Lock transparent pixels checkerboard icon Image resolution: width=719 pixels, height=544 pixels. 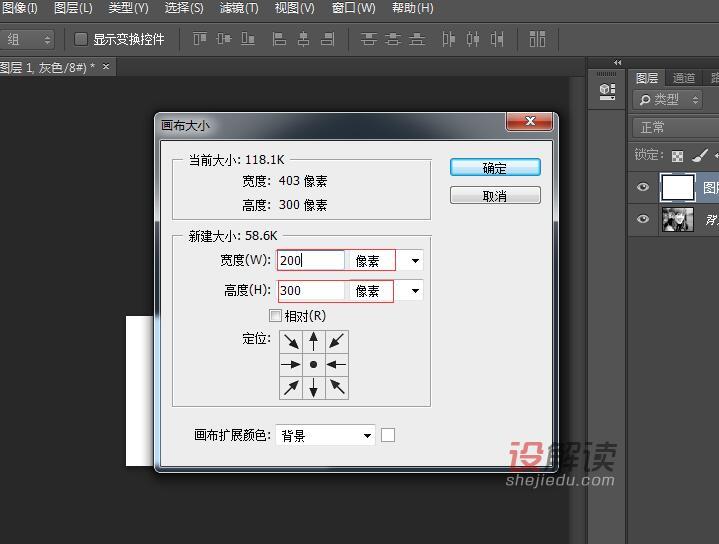(677, 156)
